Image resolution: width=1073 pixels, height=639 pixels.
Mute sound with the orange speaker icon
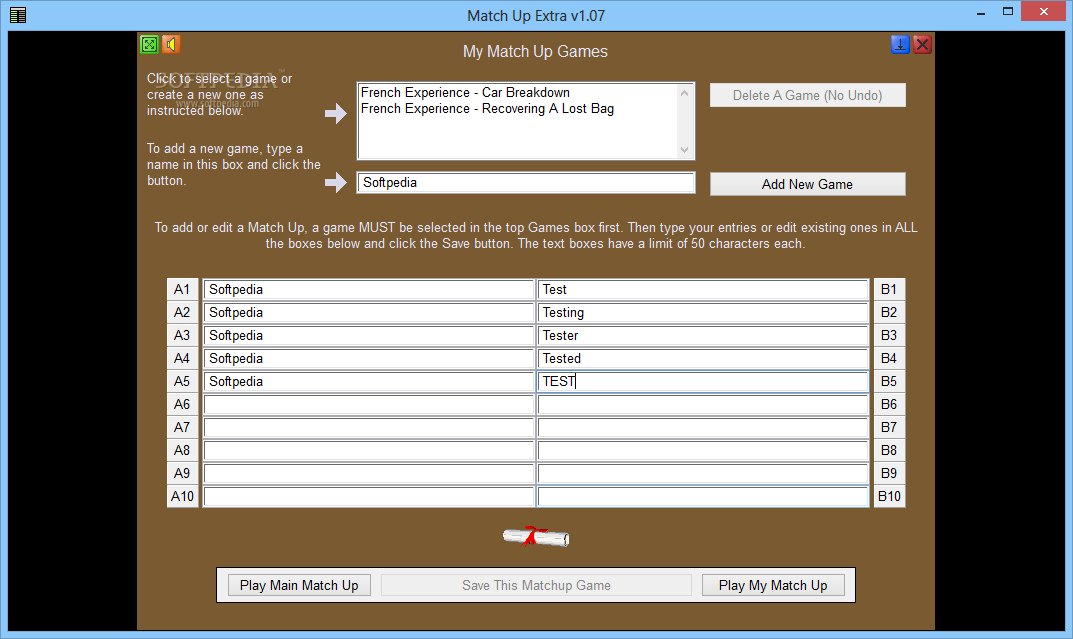[x=170, y=44]
